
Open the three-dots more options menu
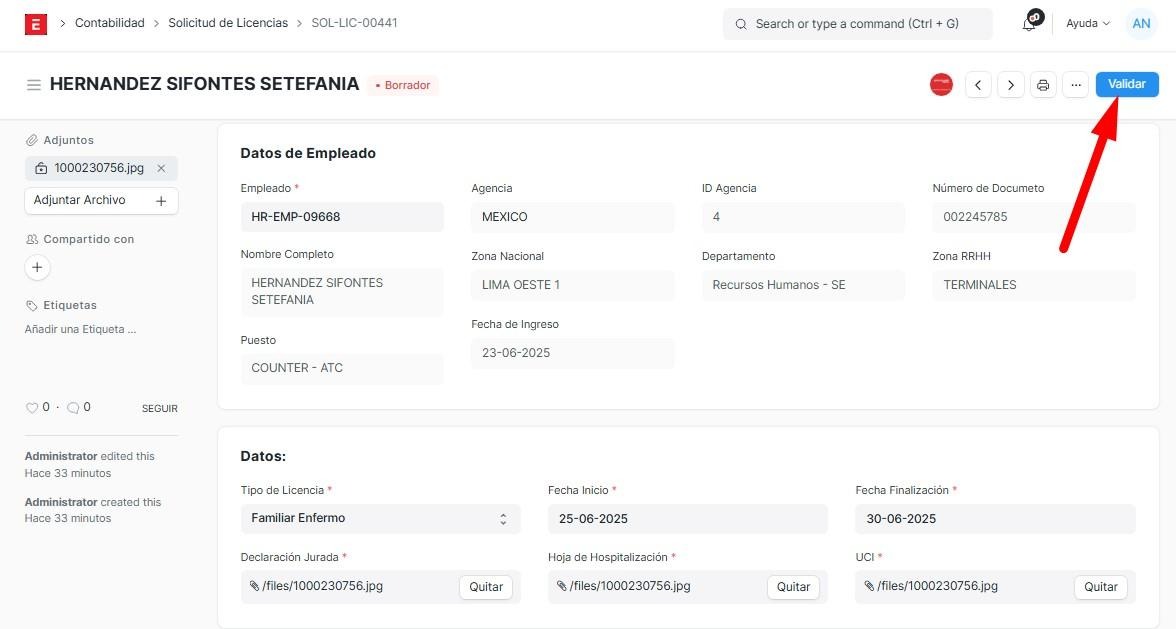coord(1075,85)
